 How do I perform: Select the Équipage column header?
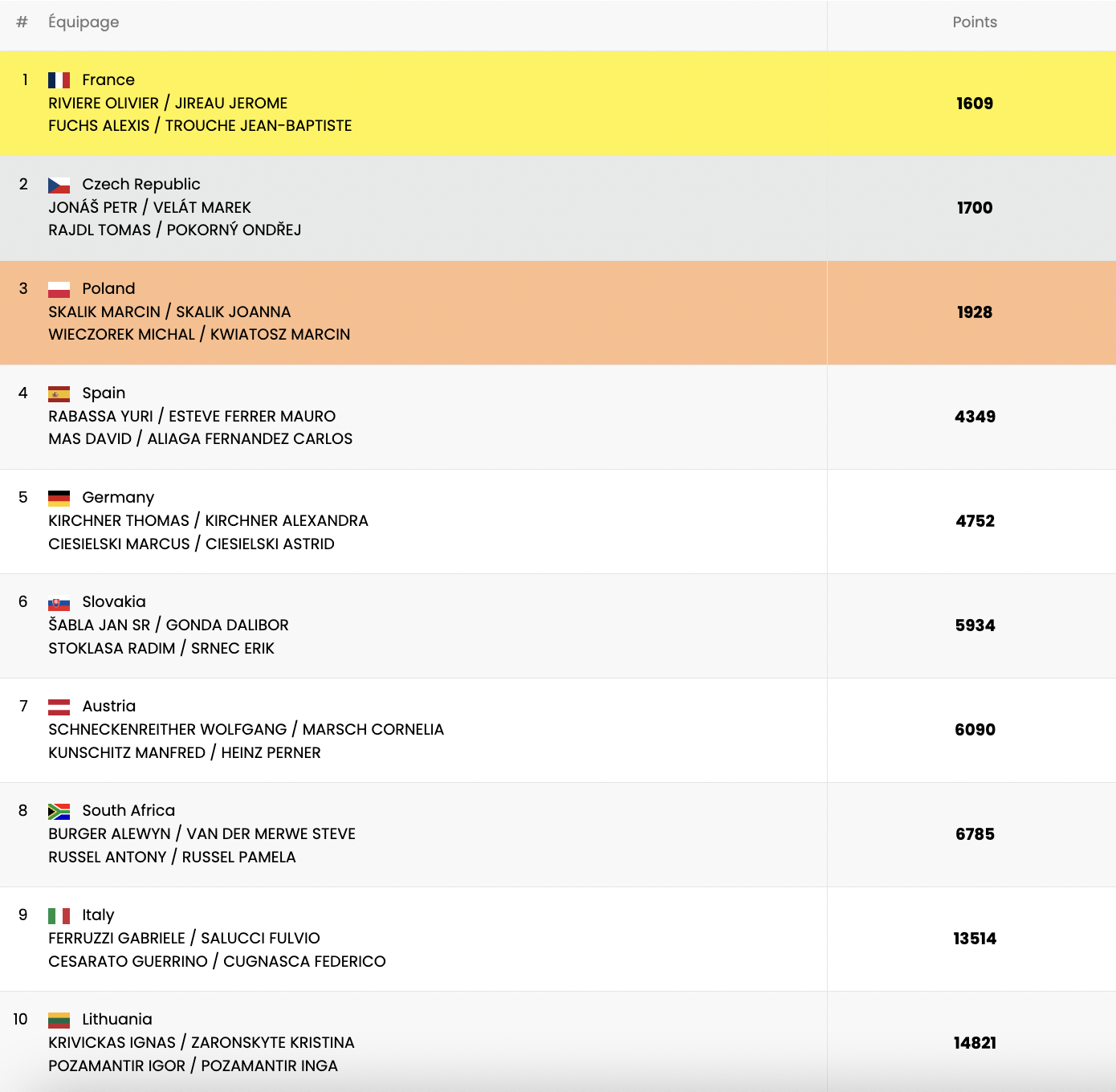coord(83,22)
